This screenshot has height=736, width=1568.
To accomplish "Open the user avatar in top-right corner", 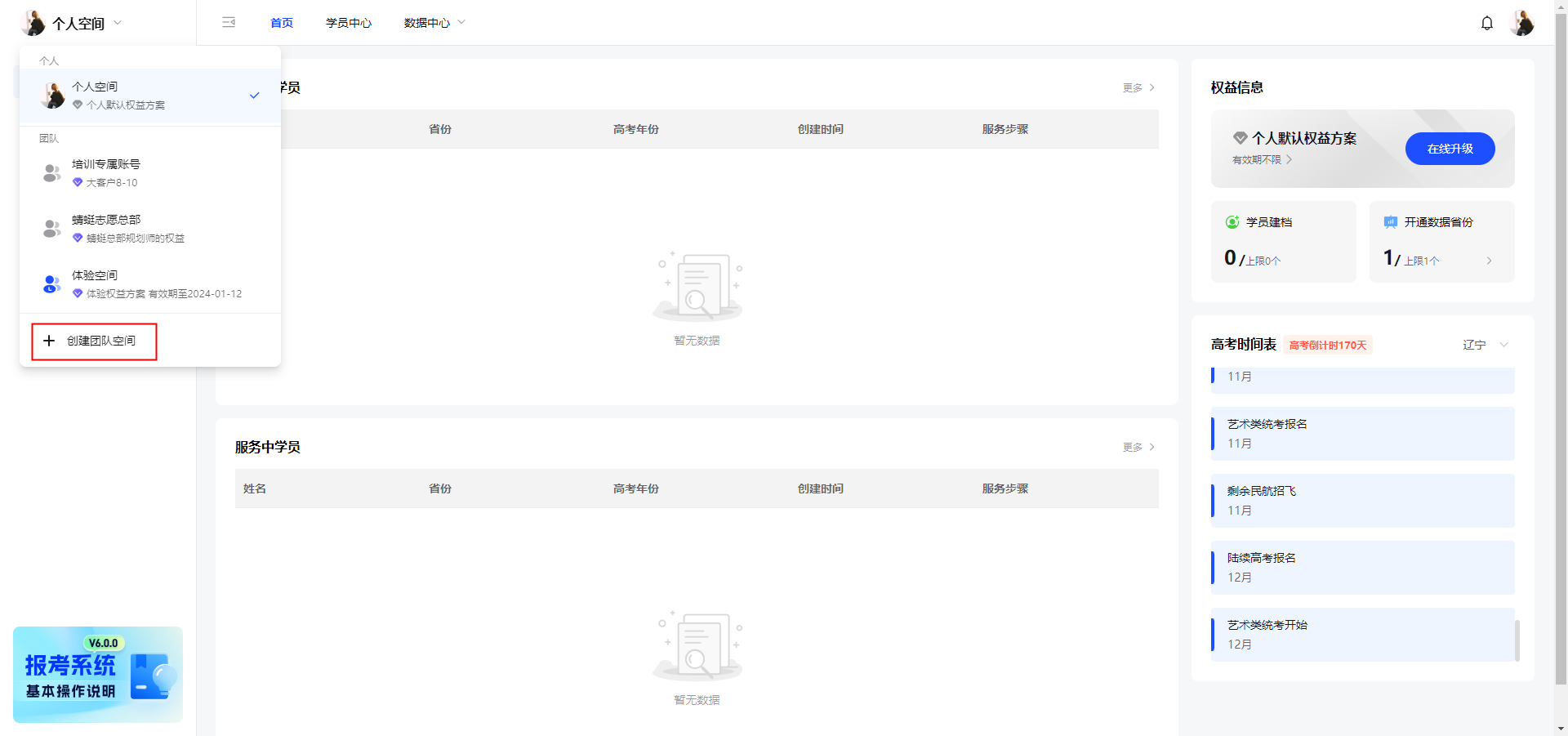I will [x=1521, y=23].
